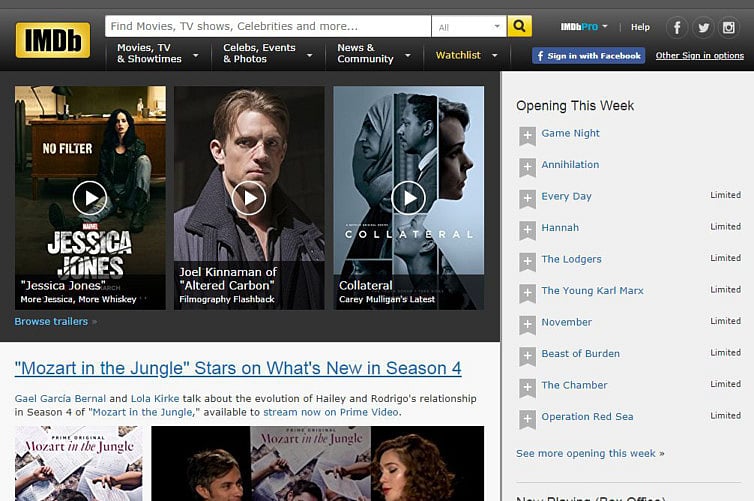Click Sign in with Facebook button
The width and height of the screenshot is (754, 501).
(x=588, y=56)
